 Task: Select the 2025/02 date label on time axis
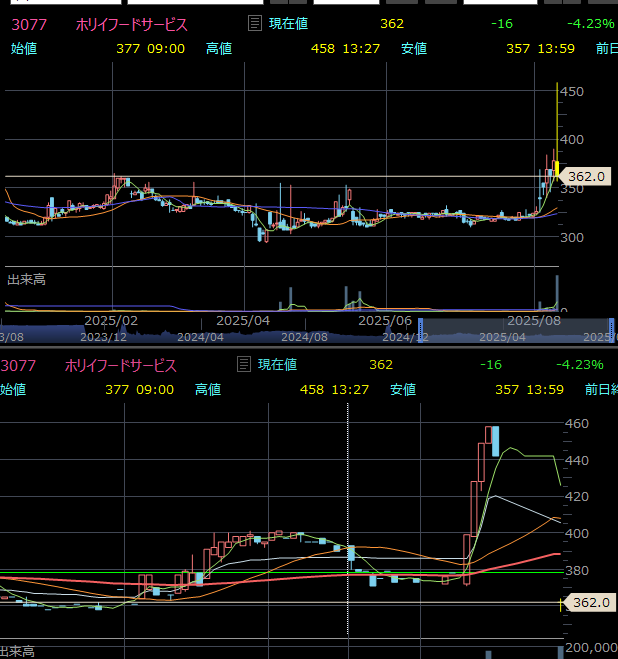click(111, 321)
